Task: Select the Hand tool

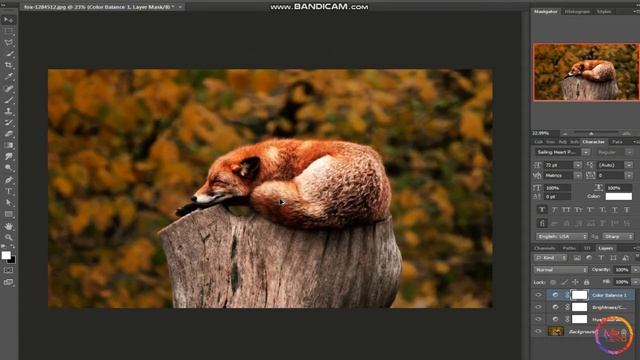Action: [8, 226]
